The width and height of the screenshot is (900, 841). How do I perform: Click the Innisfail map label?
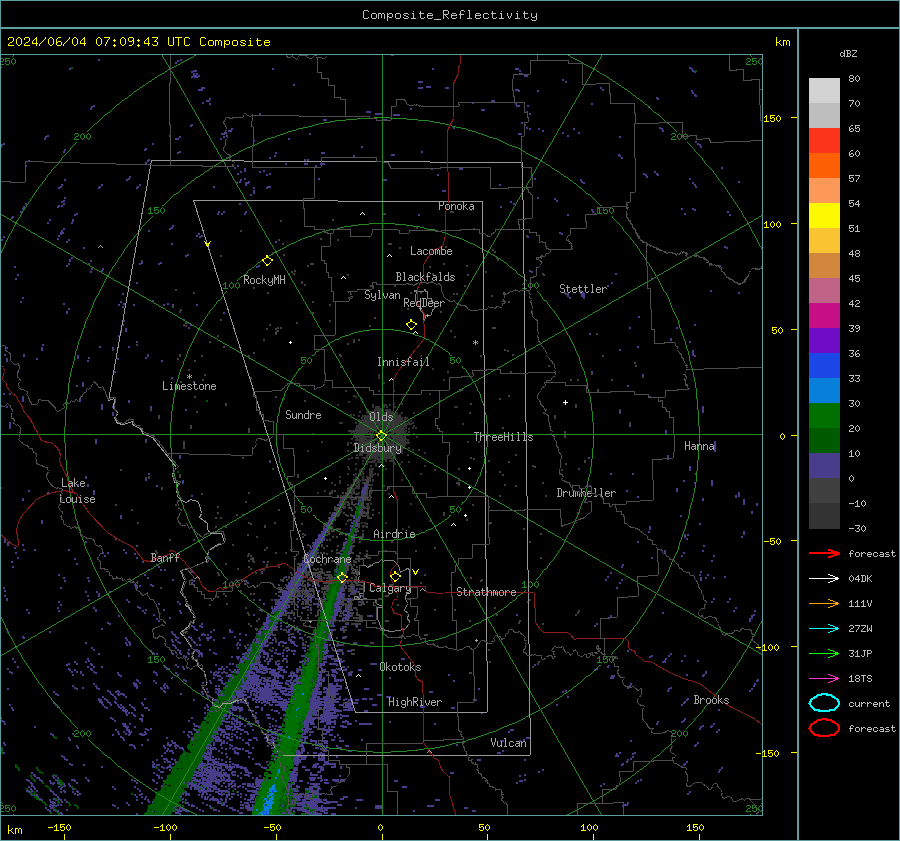point(403,362)
